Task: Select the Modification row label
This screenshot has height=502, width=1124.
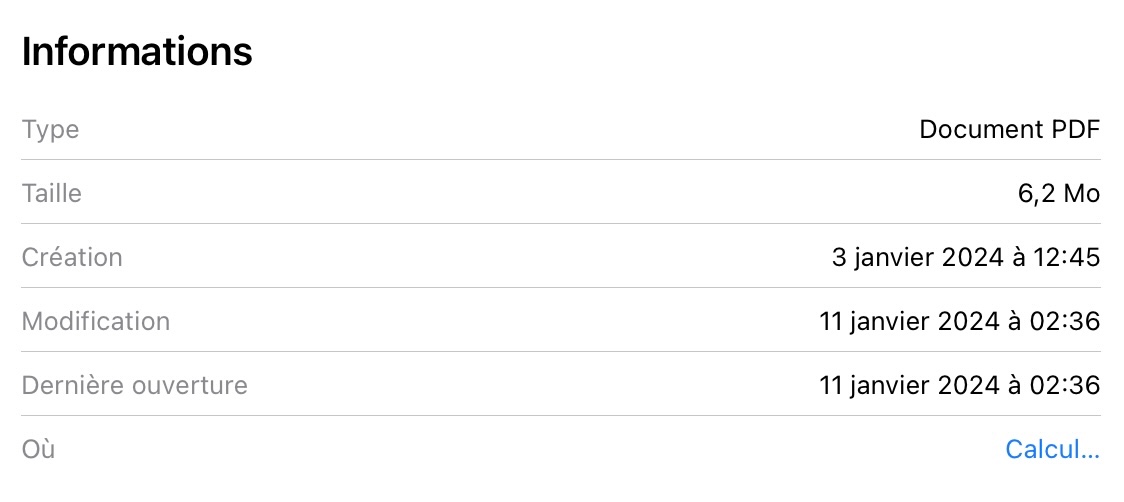Action: (96, 322)
